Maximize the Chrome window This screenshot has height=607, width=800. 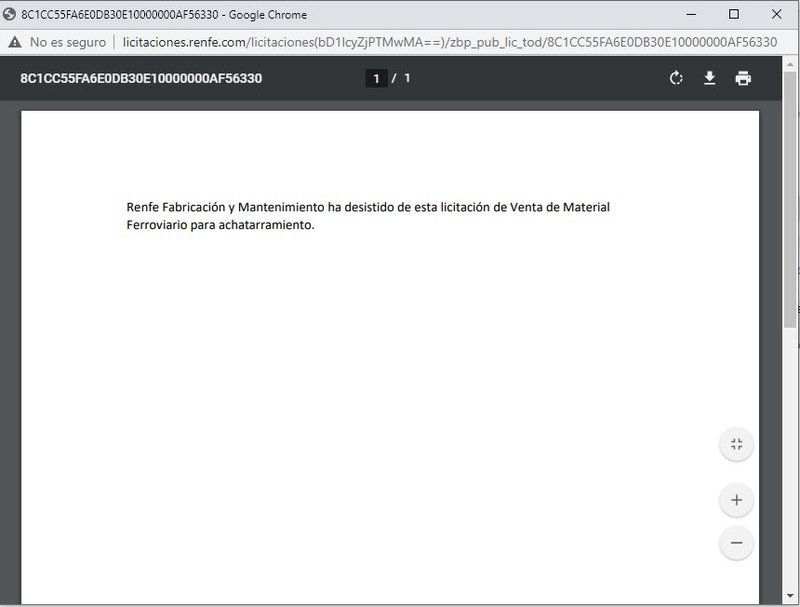[734, 14]
